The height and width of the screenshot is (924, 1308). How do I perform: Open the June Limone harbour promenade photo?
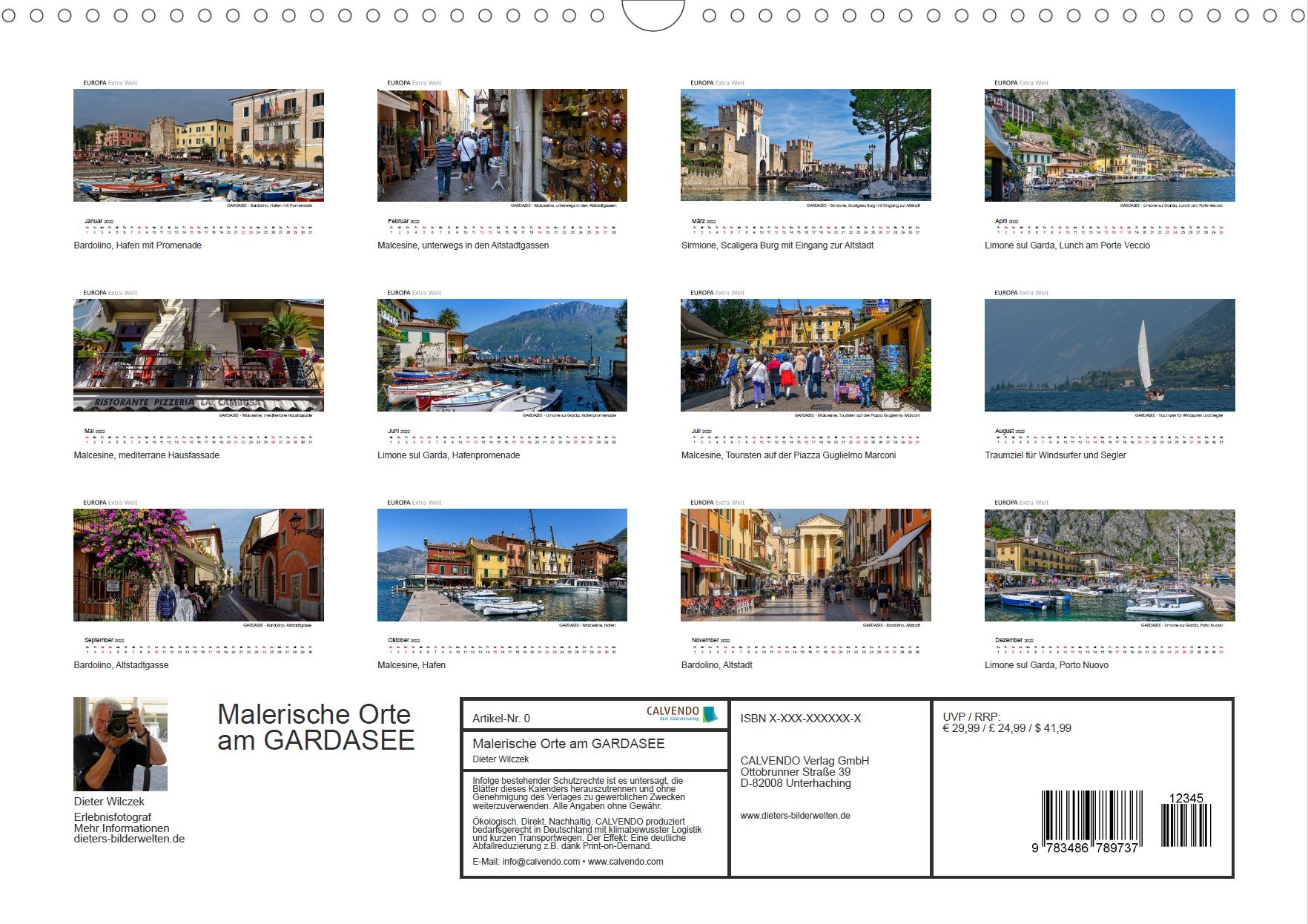click(x=502, y=355)
